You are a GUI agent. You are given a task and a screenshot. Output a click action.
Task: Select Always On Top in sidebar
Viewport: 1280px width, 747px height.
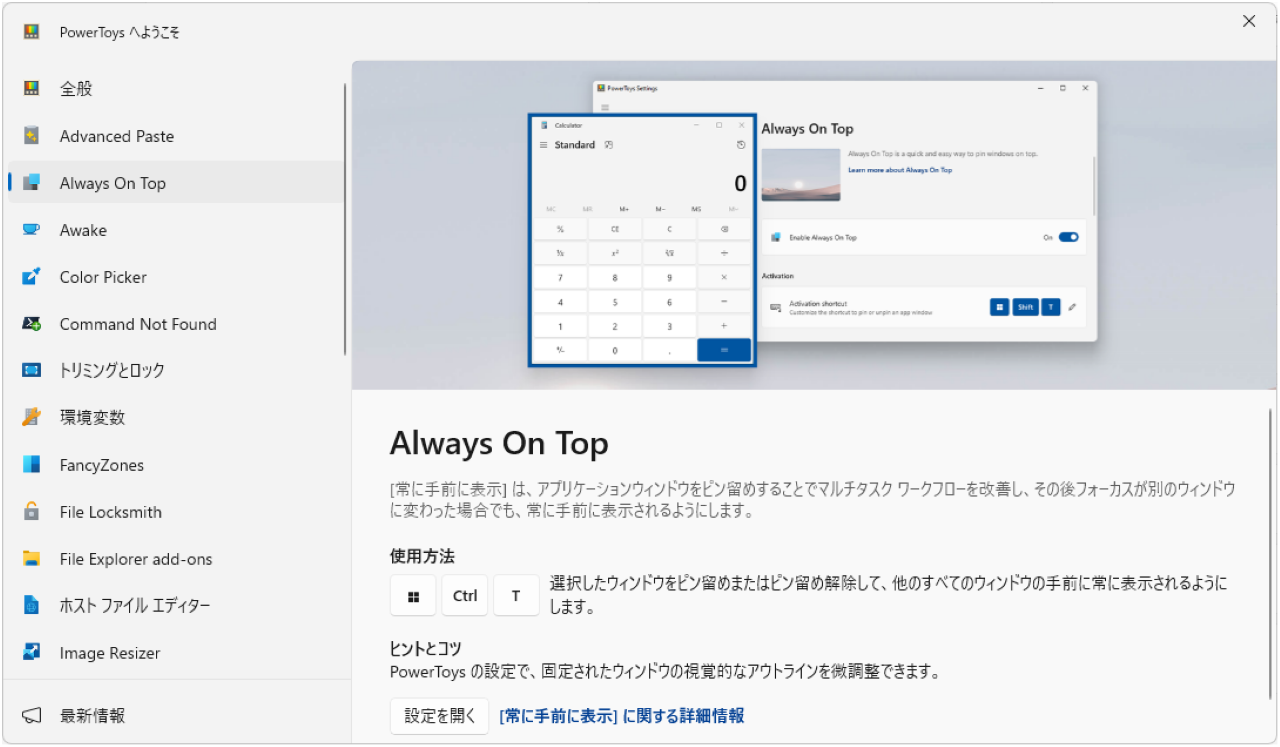(176, 182)
